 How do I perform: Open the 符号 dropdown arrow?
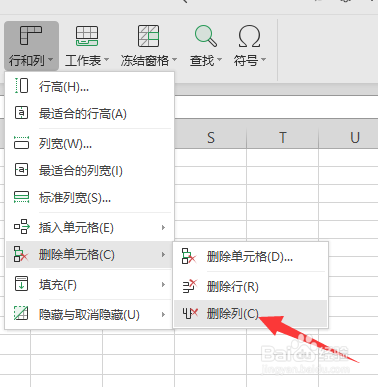pos(263,60)
